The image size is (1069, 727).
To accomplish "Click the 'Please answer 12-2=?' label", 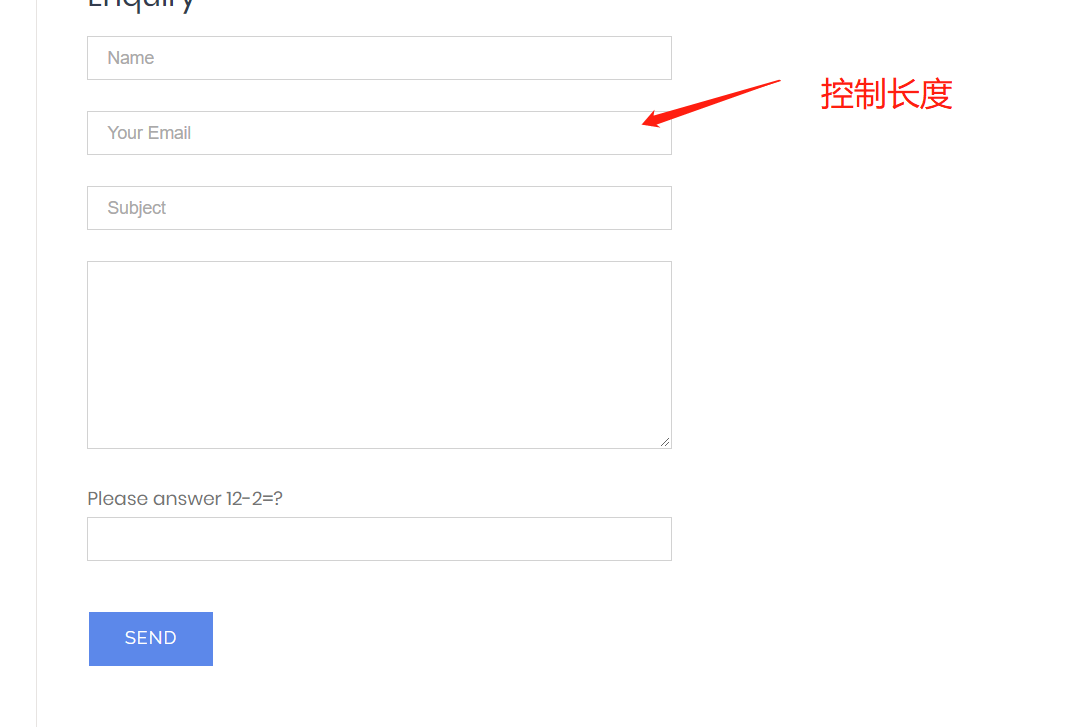I will (185, 499).
